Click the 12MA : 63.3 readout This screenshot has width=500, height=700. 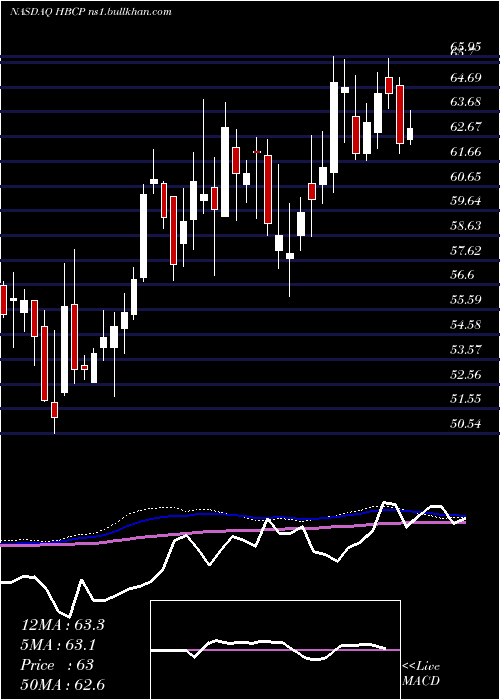[x=62, y=625]
